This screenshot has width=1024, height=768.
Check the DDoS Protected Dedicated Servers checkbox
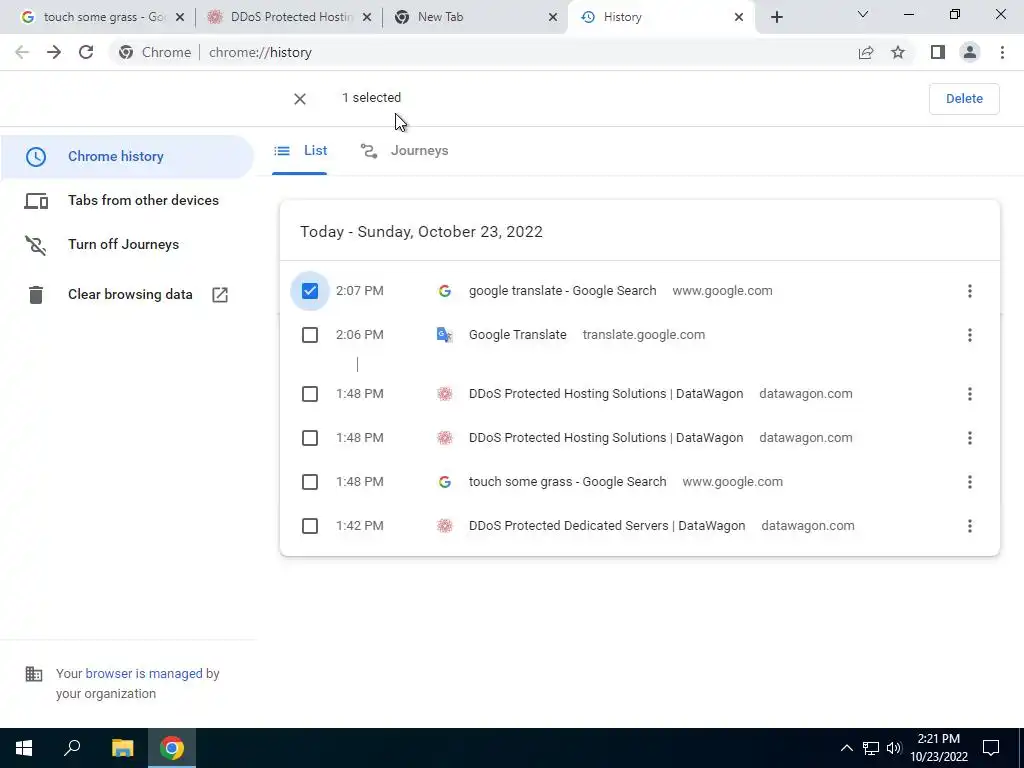tap(310, 526)
